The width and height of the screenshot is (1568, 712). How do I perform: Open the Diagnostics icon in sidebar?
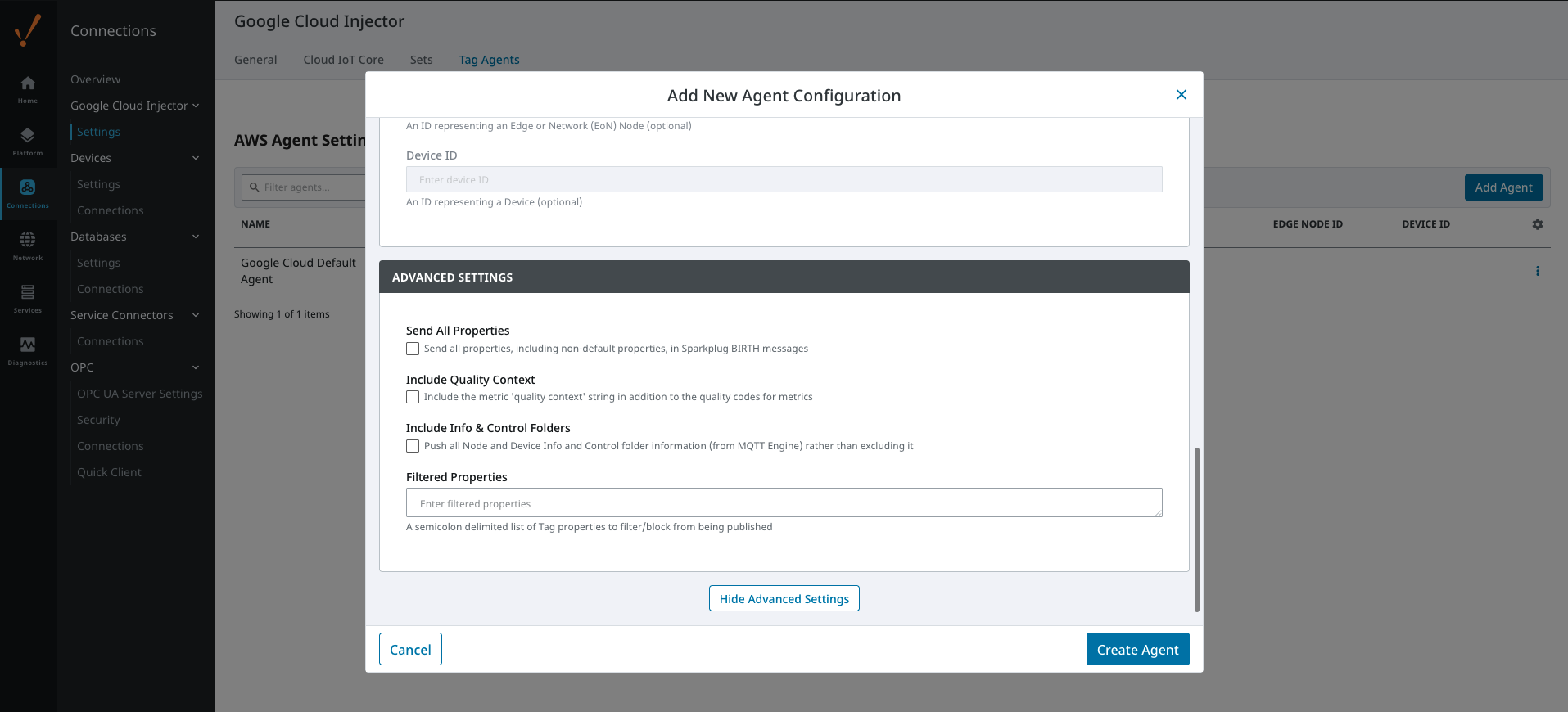(28, 345)
